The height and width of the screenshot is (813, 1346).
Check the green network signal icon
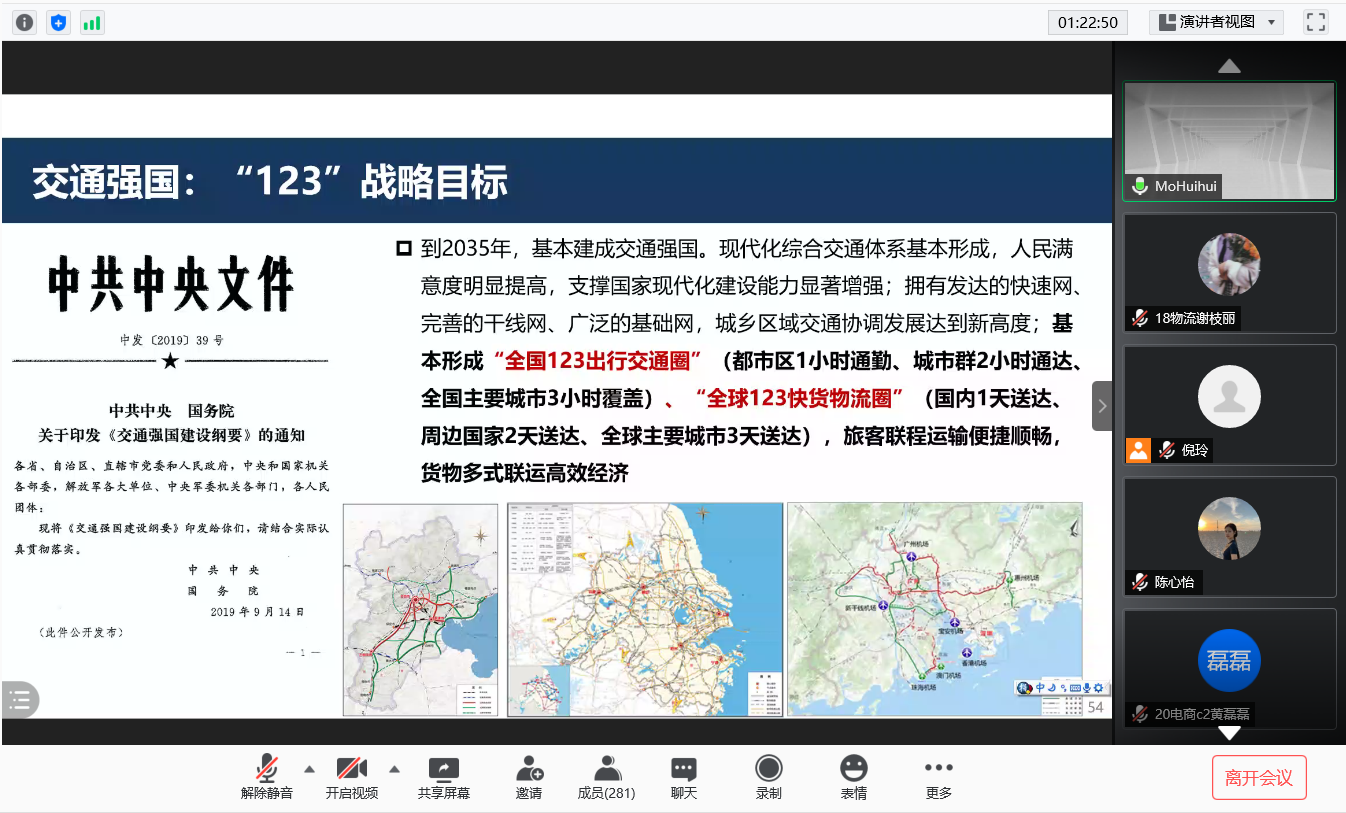tap(92, 22)
